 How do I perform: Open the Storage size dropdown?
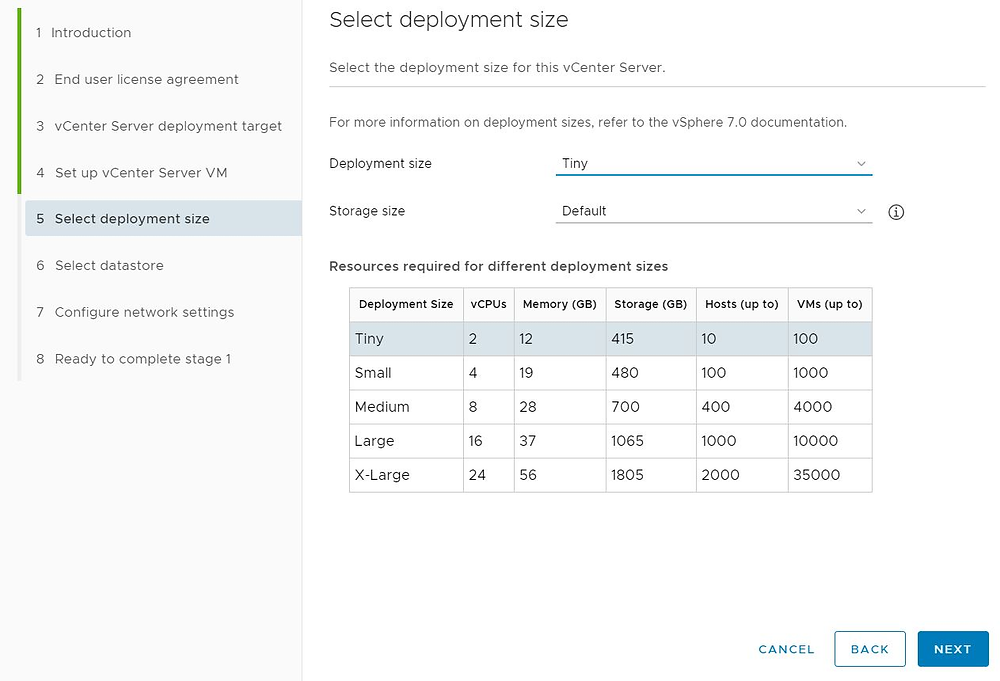[714, 211]
